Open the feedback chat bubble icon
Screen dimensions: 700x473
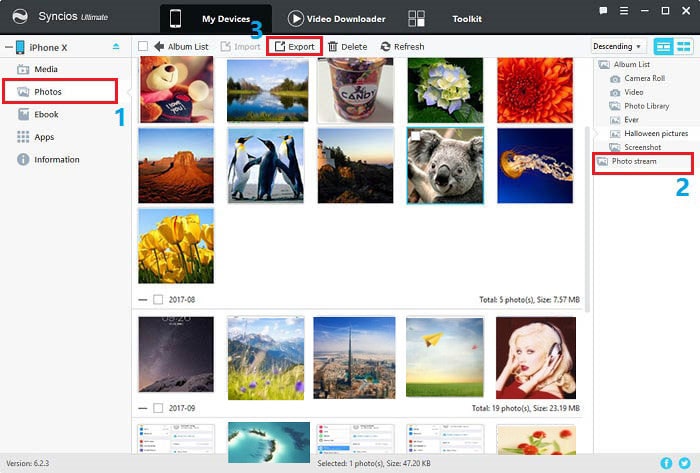603,11
